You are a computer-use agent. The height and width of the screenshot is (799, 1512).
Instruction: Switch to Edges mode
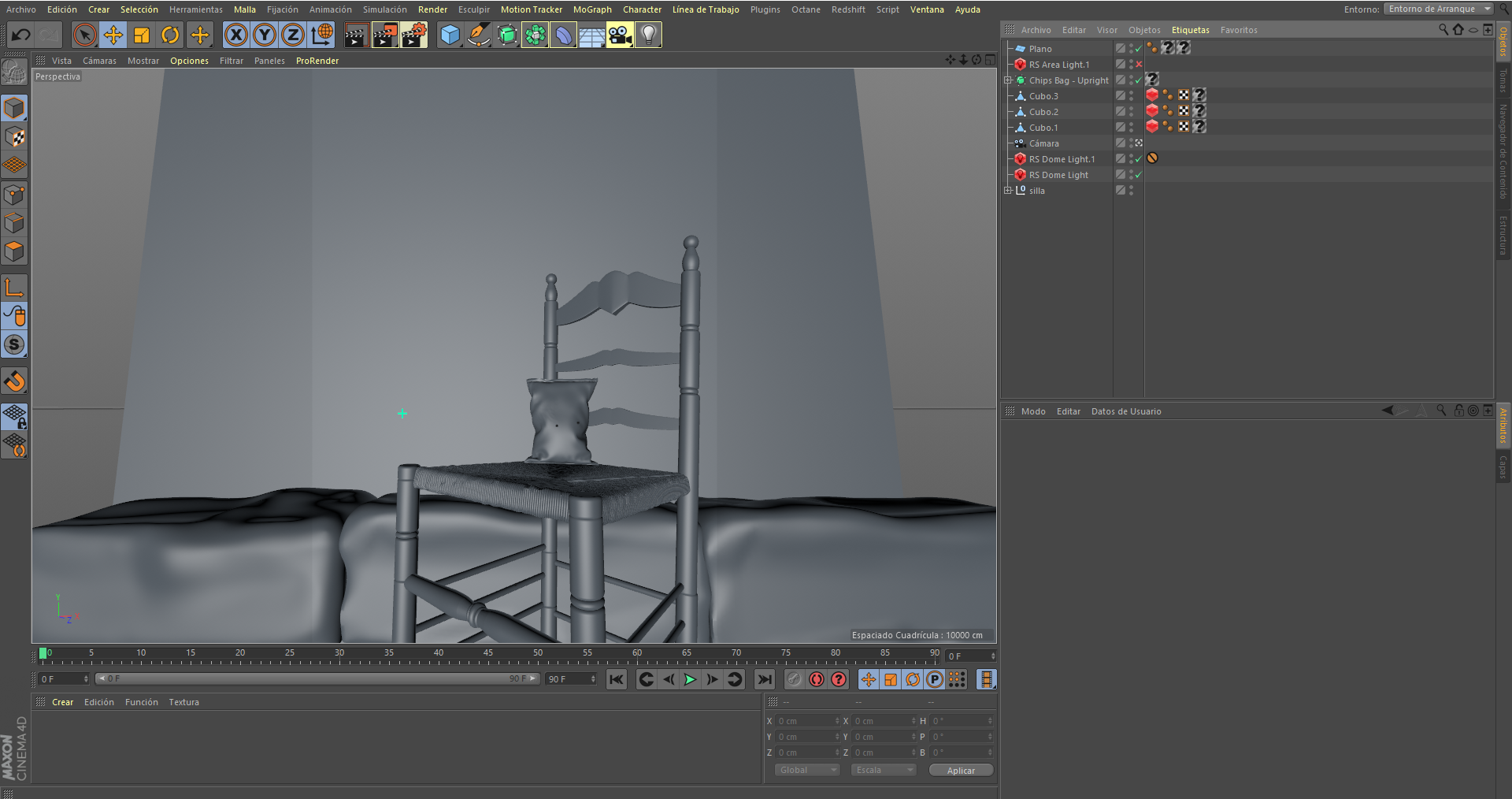click(14, 223)
